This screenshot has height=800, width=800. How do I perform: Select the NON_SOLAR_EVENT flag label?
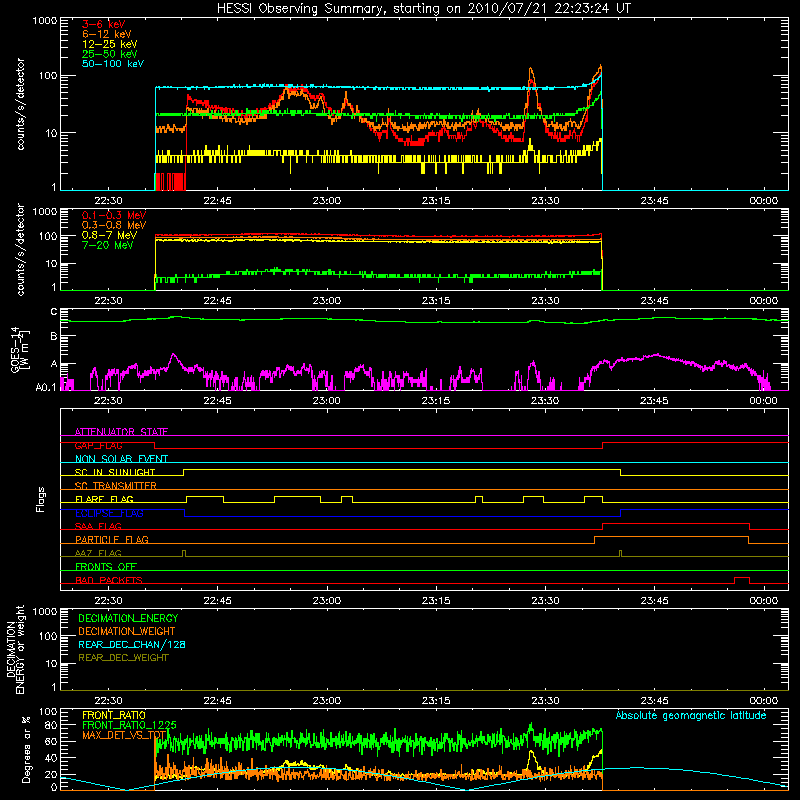coord(121,459)
